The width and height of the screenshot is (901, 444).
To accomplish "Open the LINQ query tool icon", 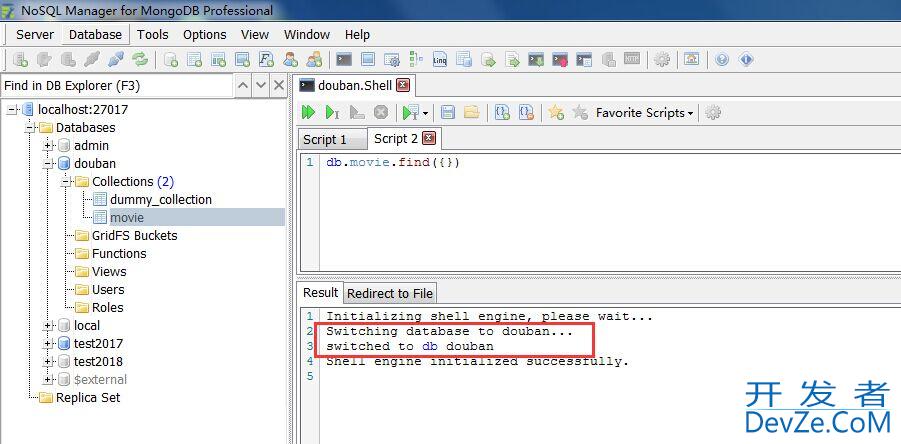I will pyautogui.click(x=440, y=59).
